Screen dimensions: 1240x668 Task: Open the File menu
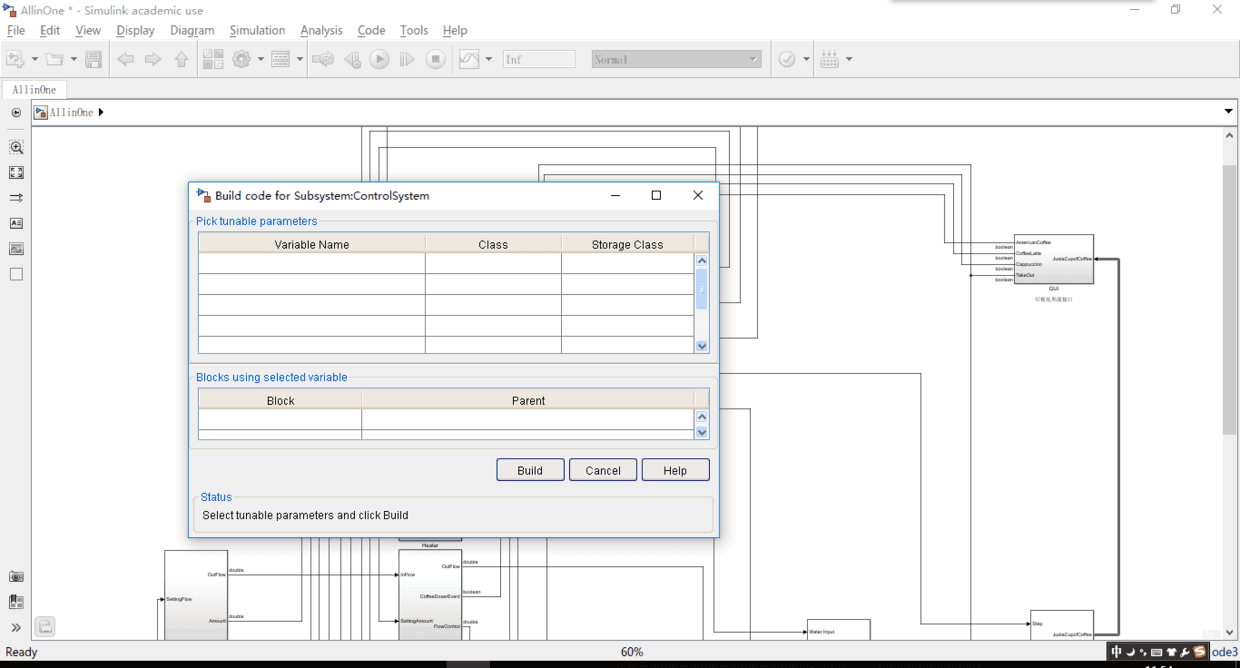pyautogui.click(x=16, y=31)
